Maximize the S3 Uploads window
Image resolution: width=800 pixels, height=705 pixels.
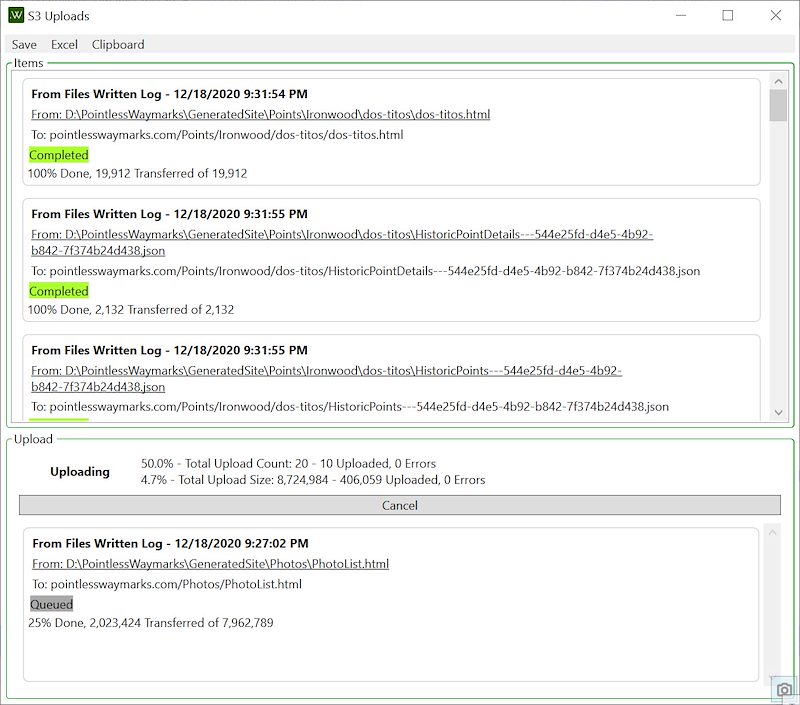(x=728, y=15)
